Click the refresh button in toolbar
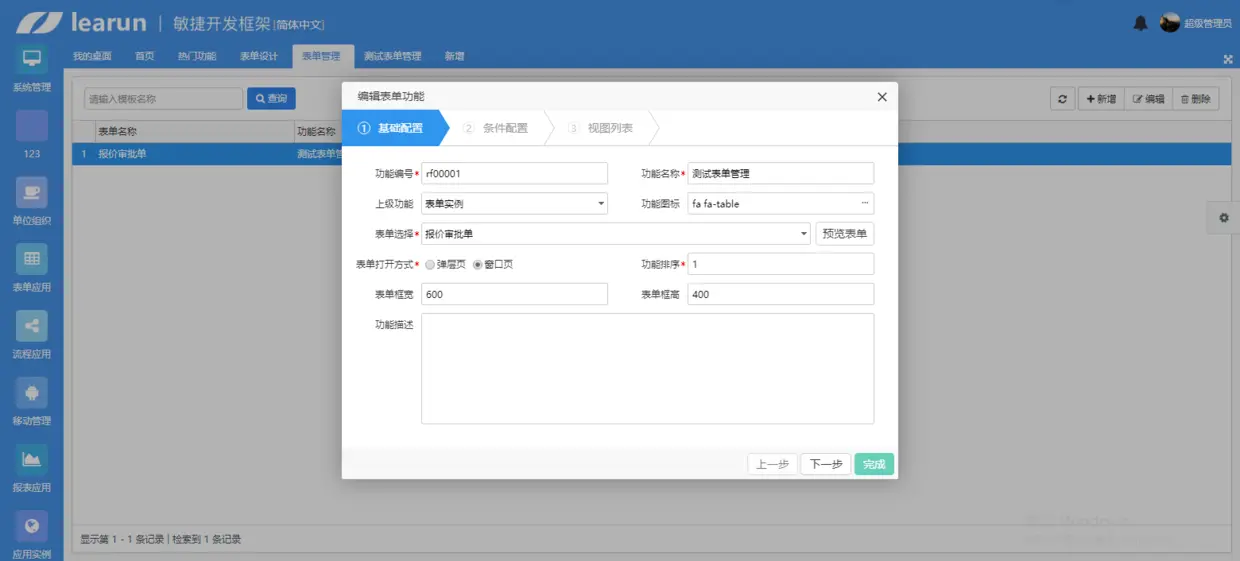Screen dimensions: 1240x561 coord(1063,99)
